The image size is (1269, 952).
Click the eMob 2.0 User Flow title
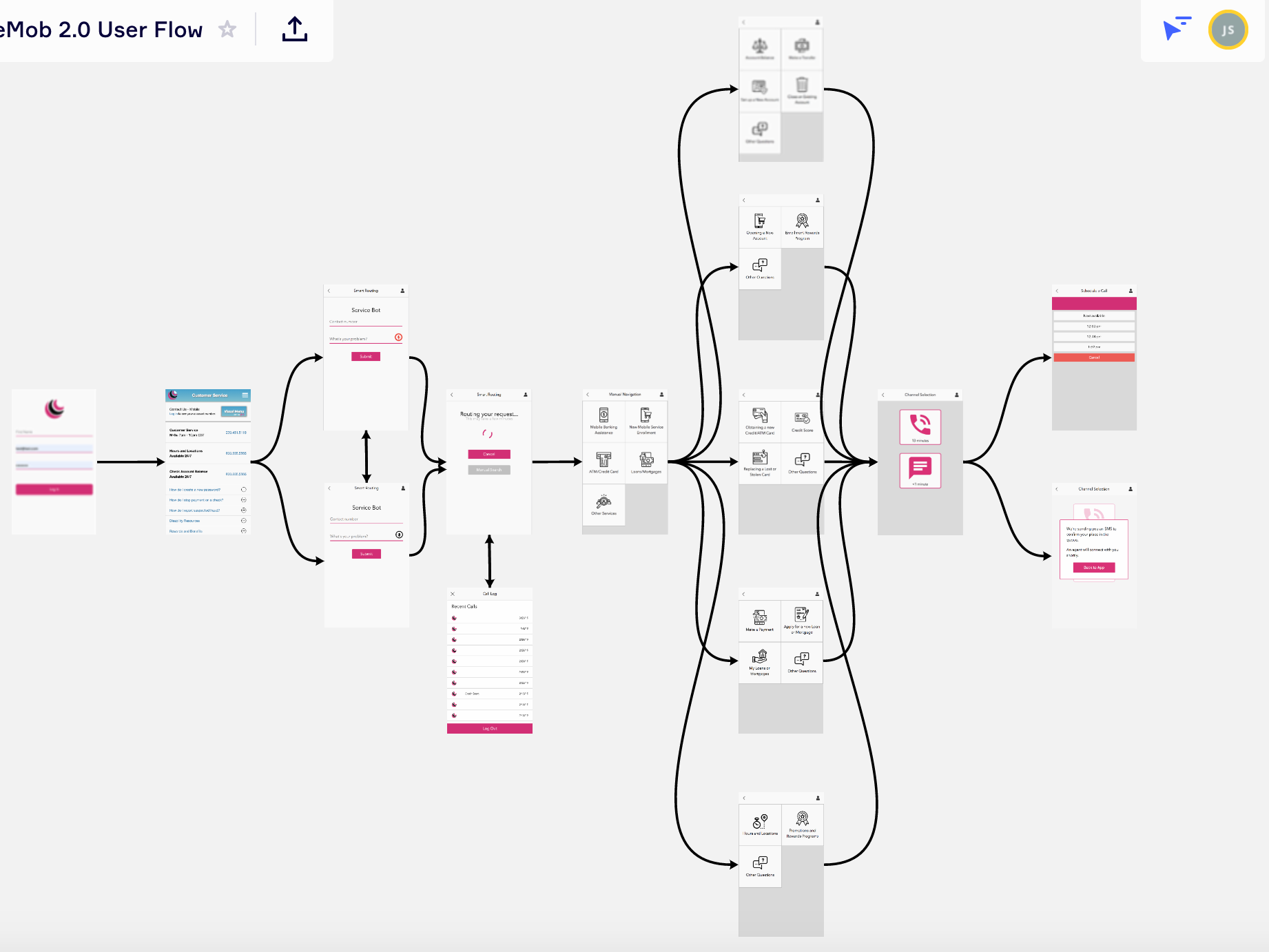(101, 30)
